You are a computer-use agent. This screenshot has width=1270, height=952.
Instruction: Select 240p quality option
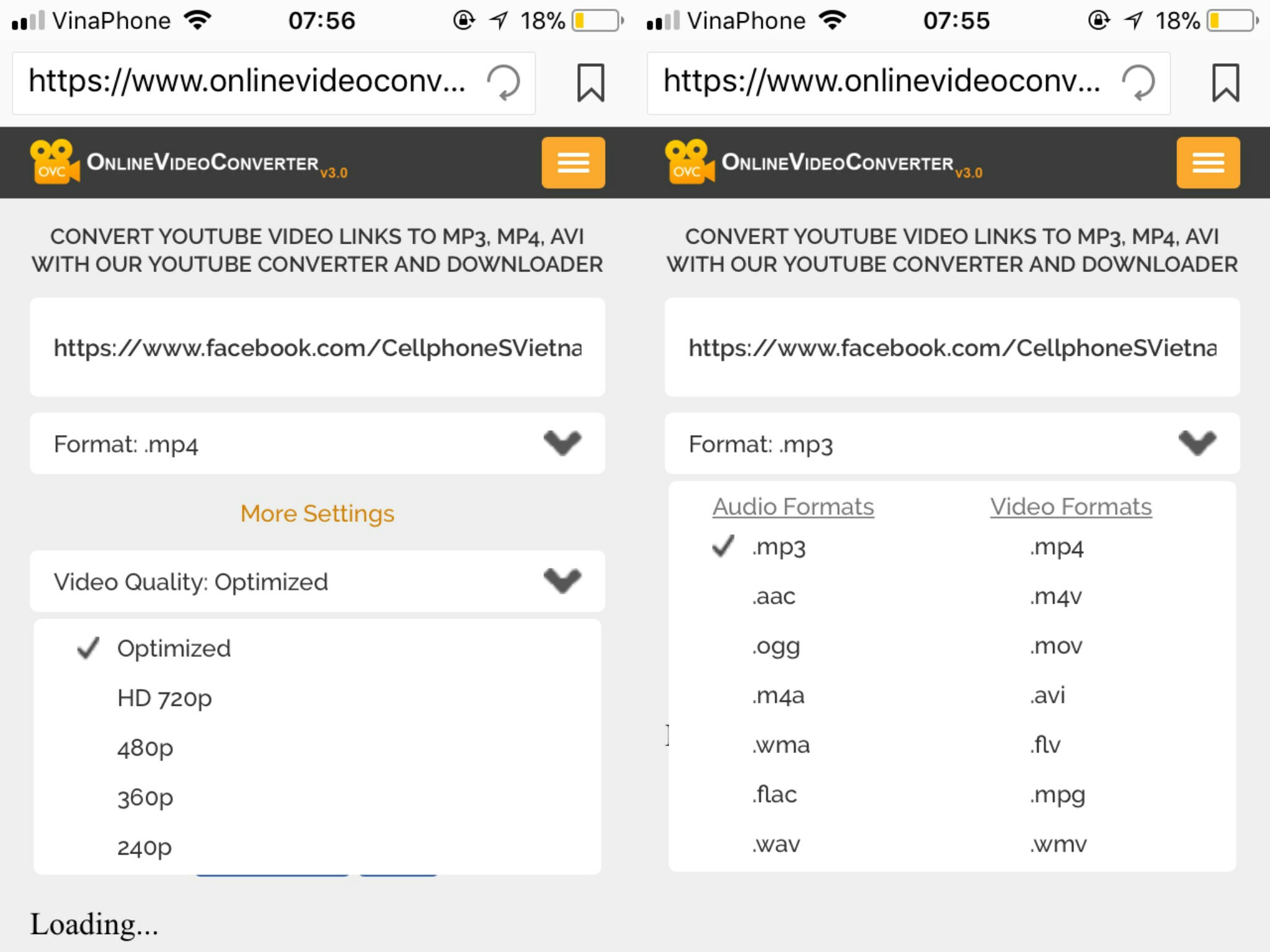144,847
